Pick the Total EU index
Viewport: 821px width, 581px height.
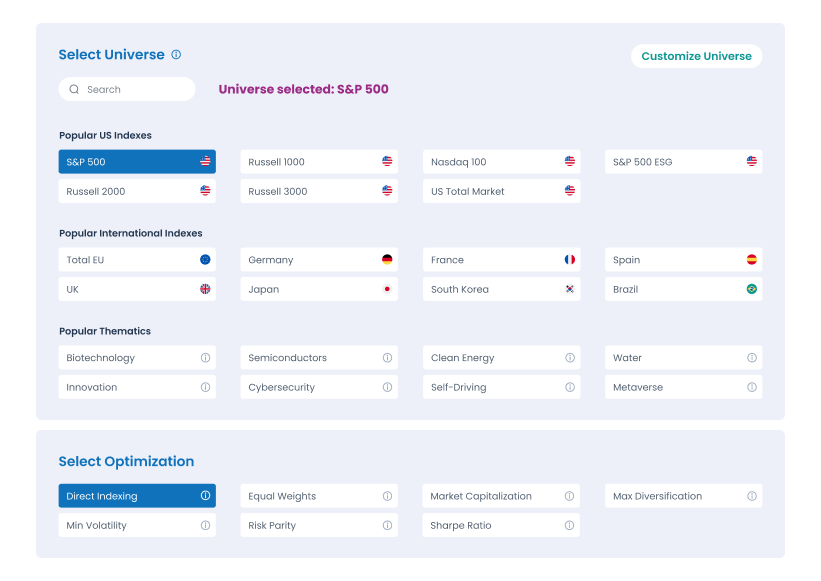pos(137,260)
